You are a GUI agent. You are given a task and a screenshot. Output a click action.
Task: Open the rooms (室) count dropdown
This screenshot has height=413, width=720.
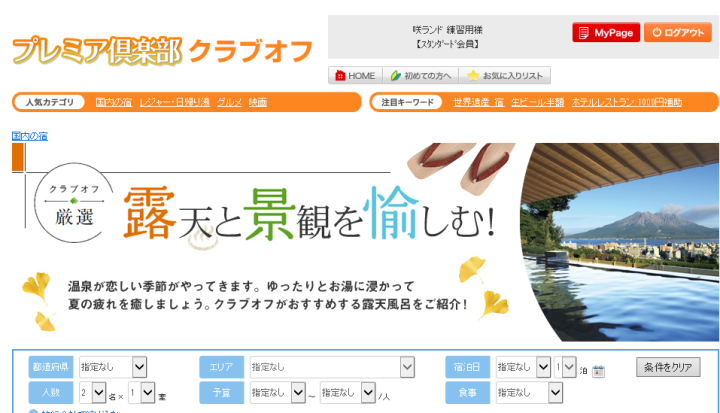(x=141, y=393)
